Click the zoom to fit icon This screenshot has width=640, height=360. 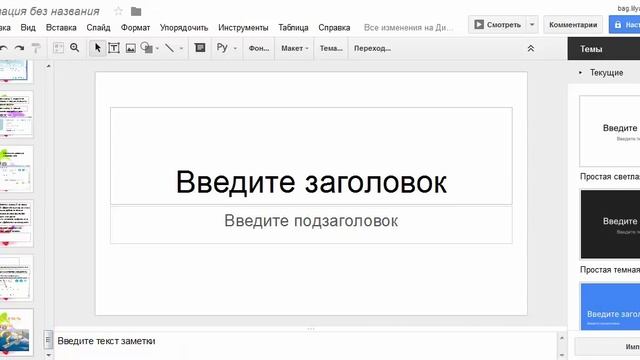coord(58,48)
